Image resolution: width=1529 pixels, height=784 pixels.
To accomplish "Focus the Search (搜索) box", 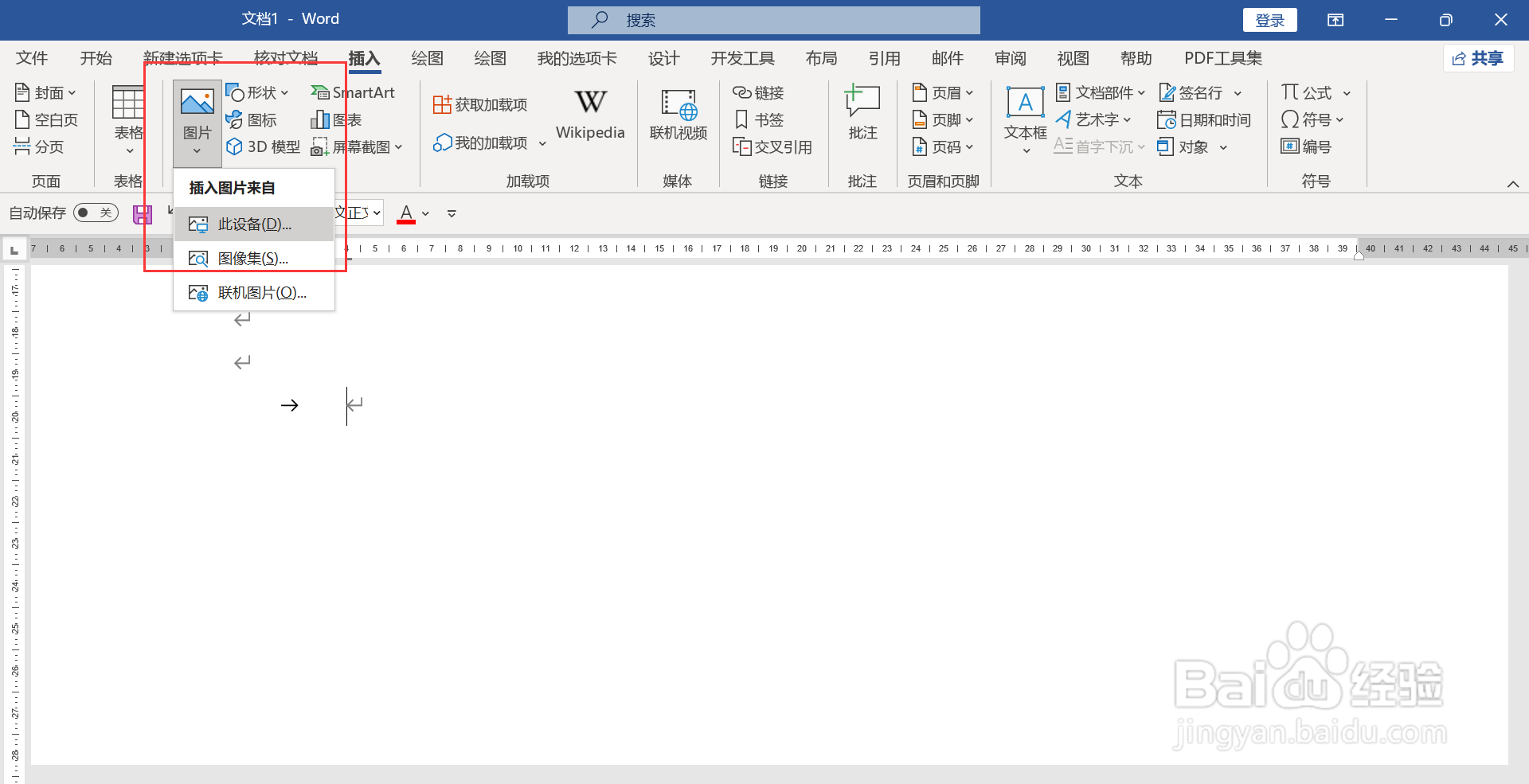I will pyautogui.click(x=773, y=20).
